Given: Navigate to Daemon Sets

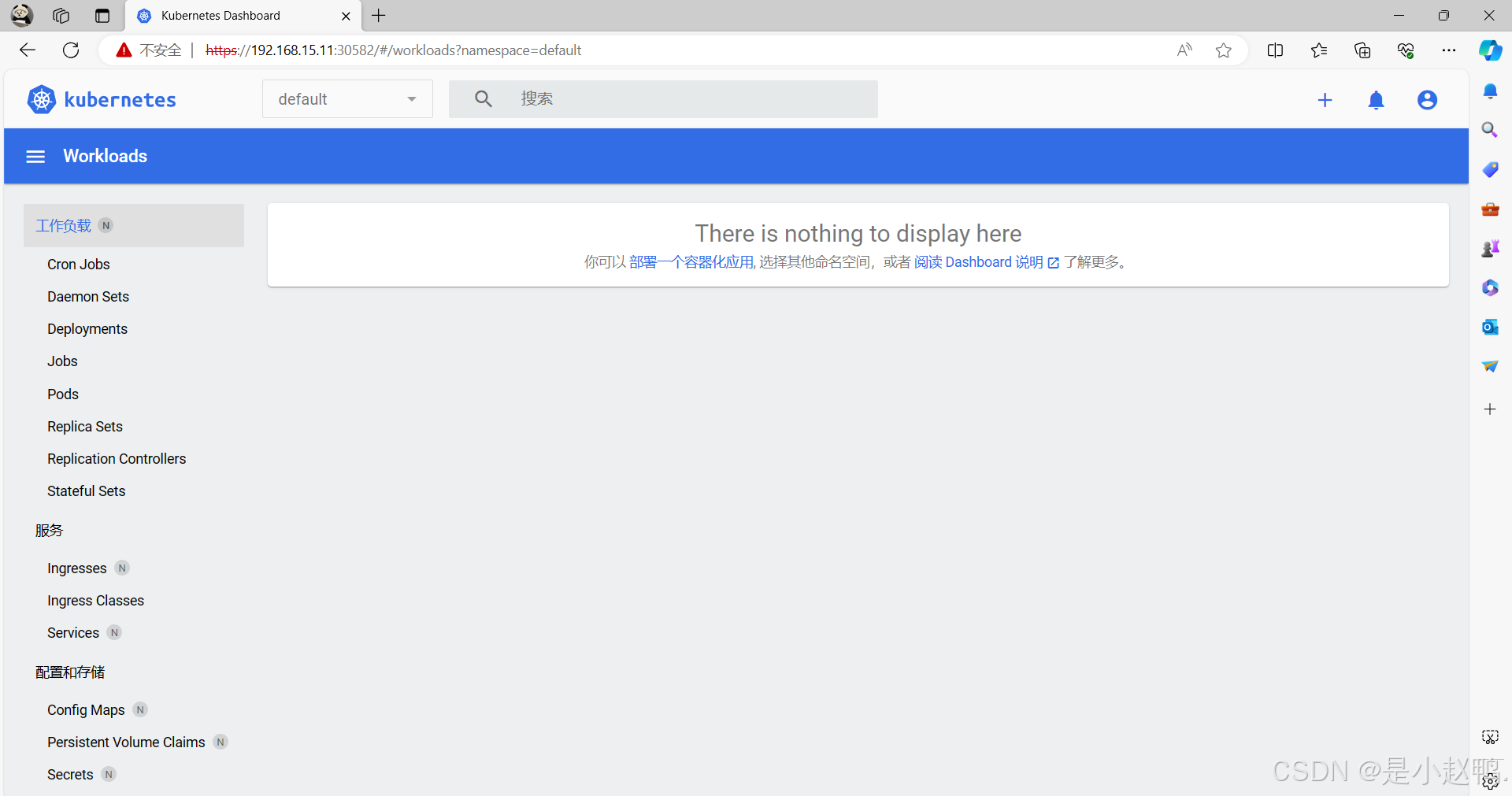Looking at the screenshot, I should pyautogui.click(x=88, y=297).
